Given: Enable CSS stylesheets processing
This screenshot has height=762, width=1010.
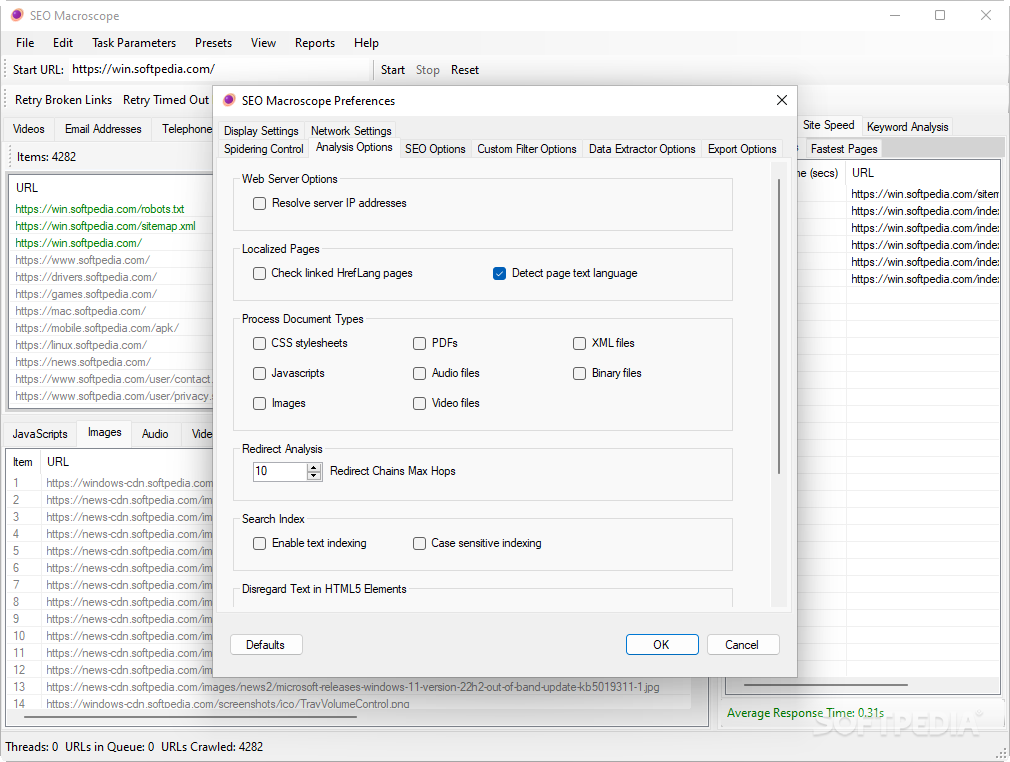Looking at the screenshot, I should point(260,343).
